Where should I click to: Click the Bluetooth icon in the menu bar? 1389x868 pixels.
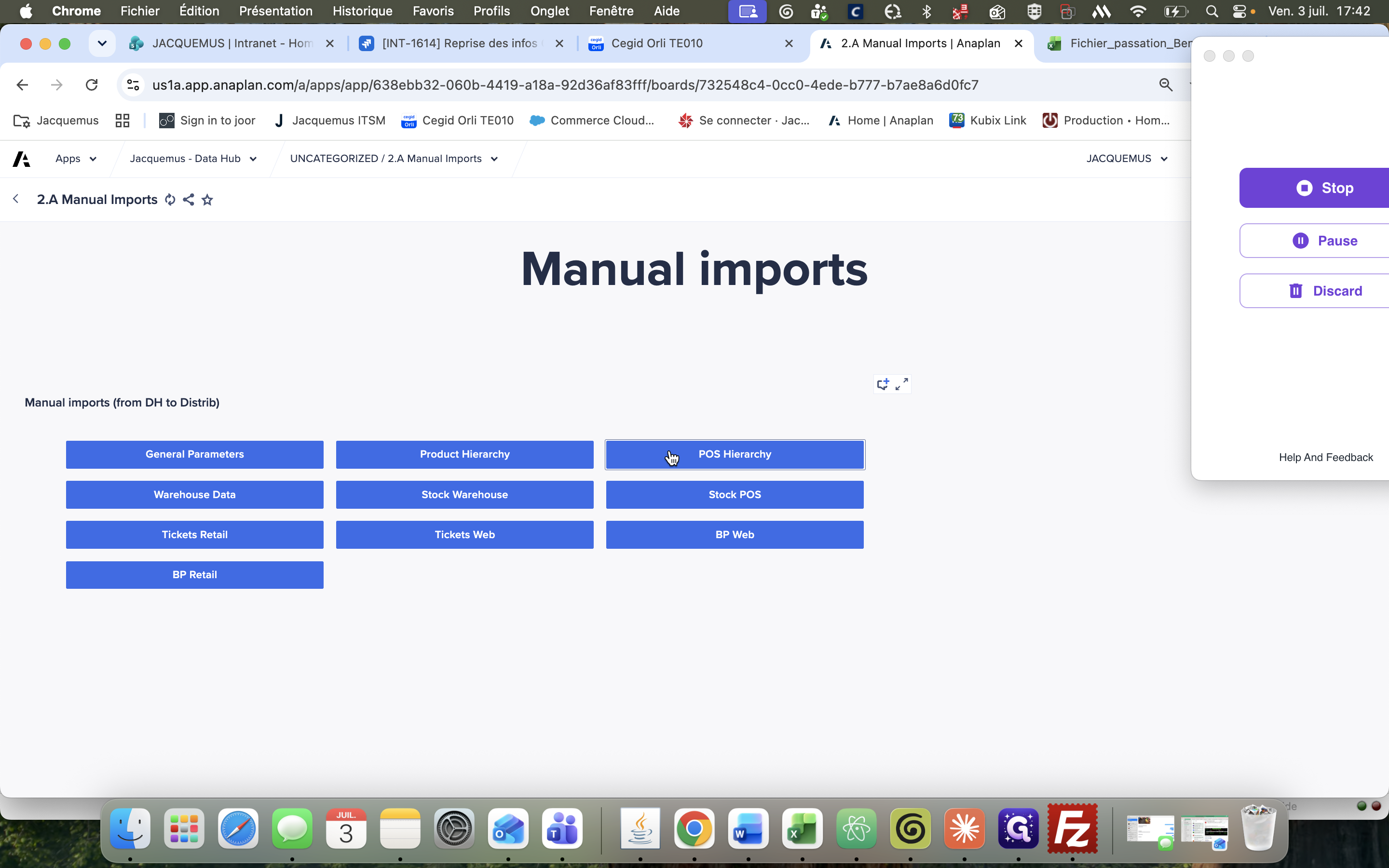926,12
